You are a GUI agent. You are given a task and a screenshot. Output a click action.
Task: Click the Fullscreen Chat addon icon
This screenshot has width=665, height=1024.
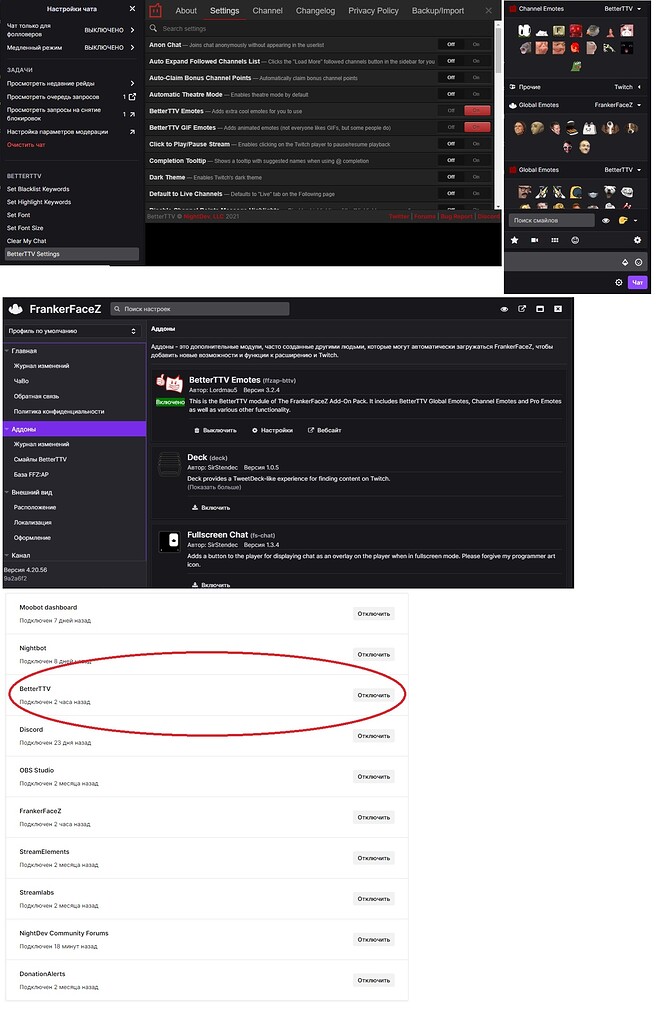point(170,541)
